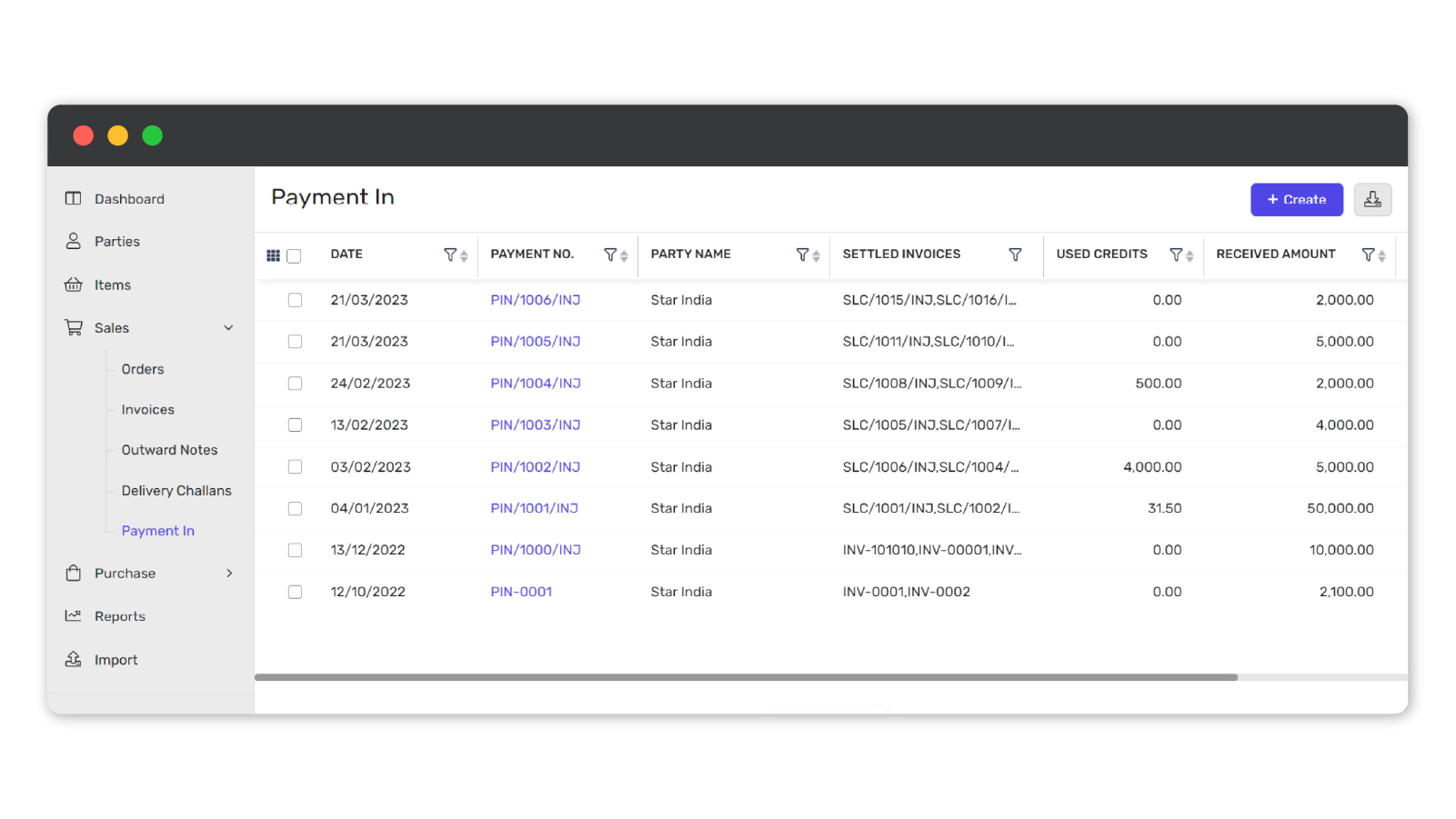Image resolution: width=1456 pixels, height=819 pixels.
Task: Open the Import menu label
Action: pos(116,660)
